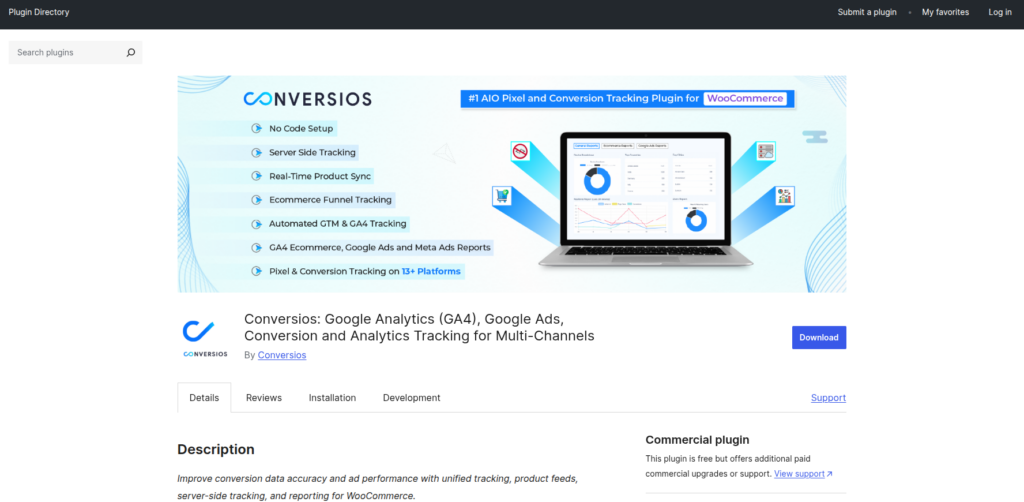The image size is (1024, 502).
Task: Click the WooCommerce badge in banner
Action: [x=744, y=99]
